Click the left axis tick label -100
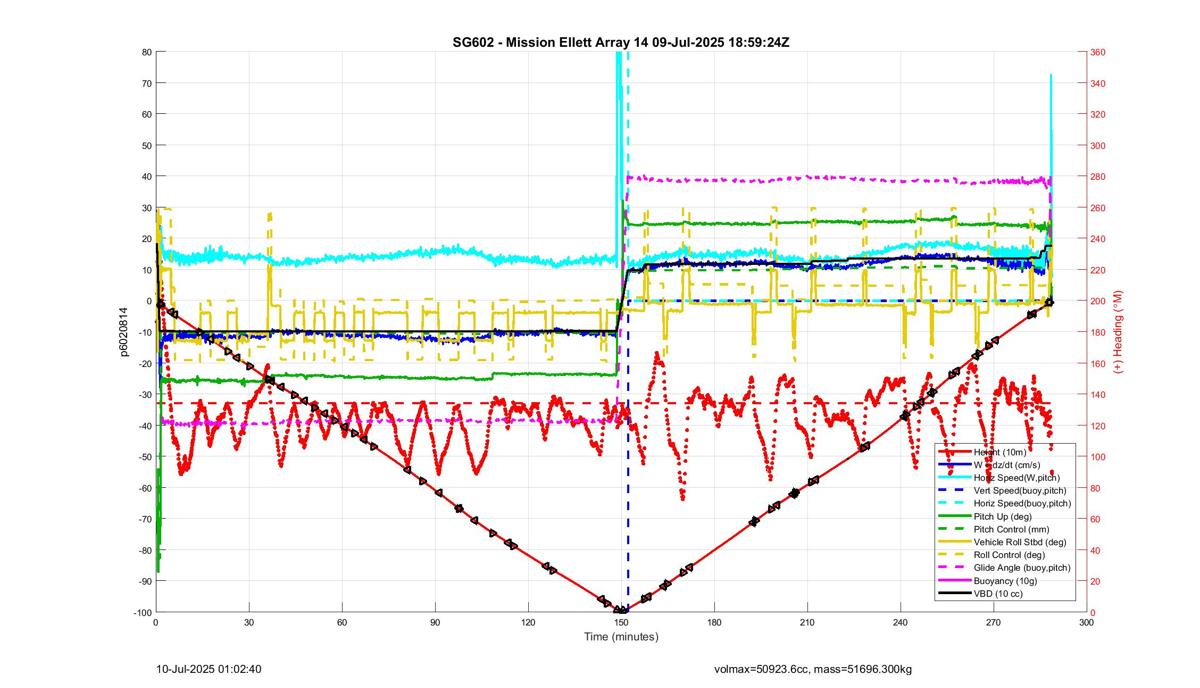Screen dimensions: 1200x688 (141, 612)
